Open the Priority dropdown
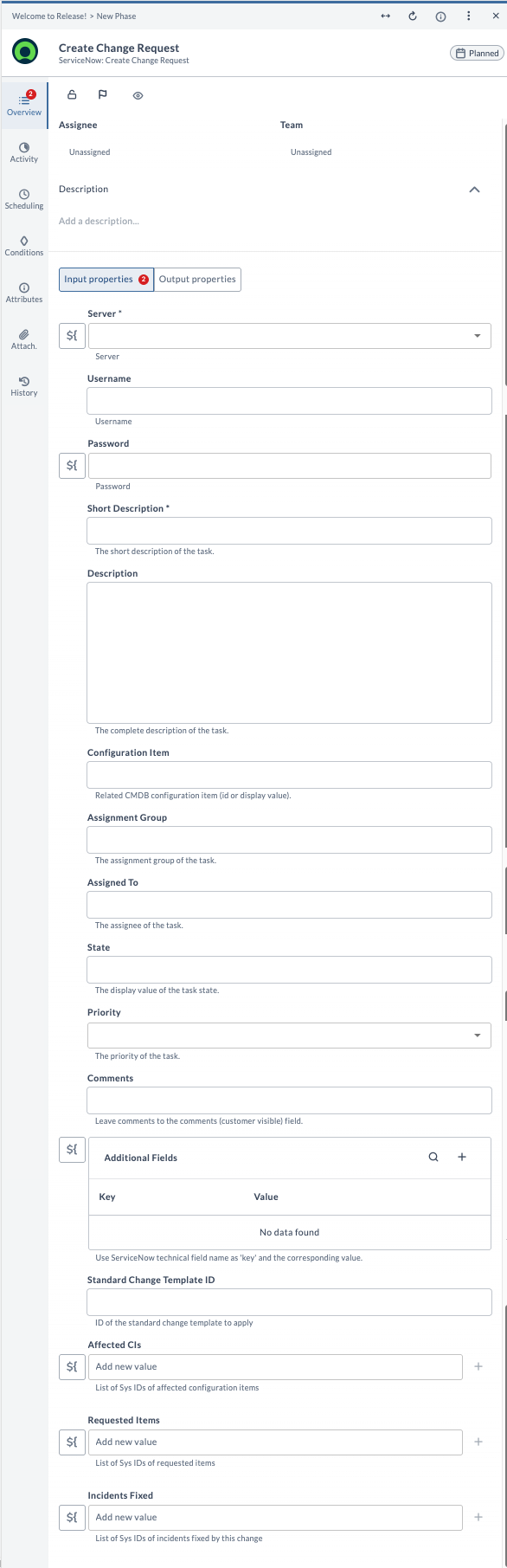Screen dimensions: 507x1568 click(477, 1035)
